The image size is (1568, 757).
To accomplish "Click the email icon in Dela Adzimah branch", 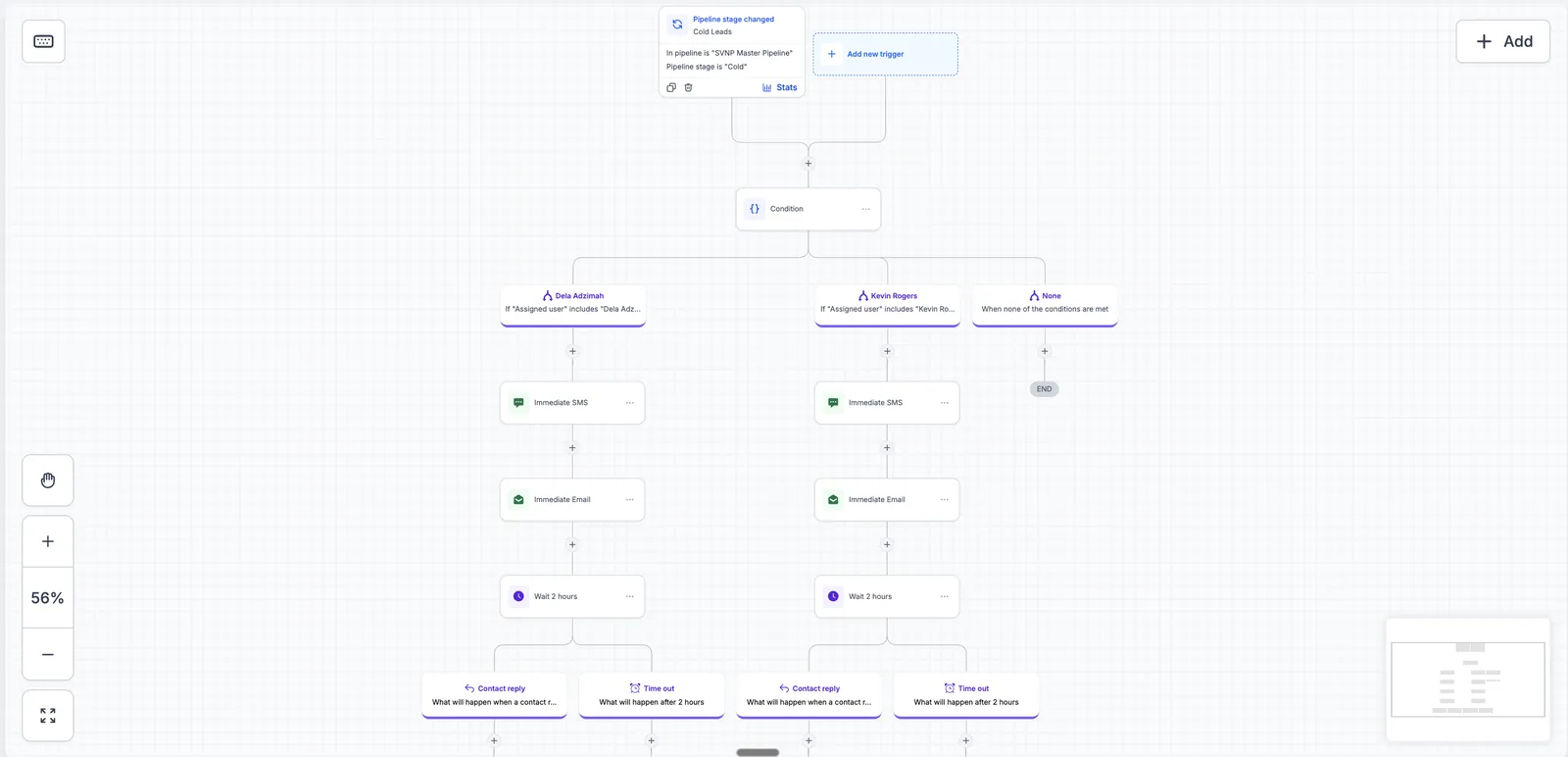I will (518, 500).
